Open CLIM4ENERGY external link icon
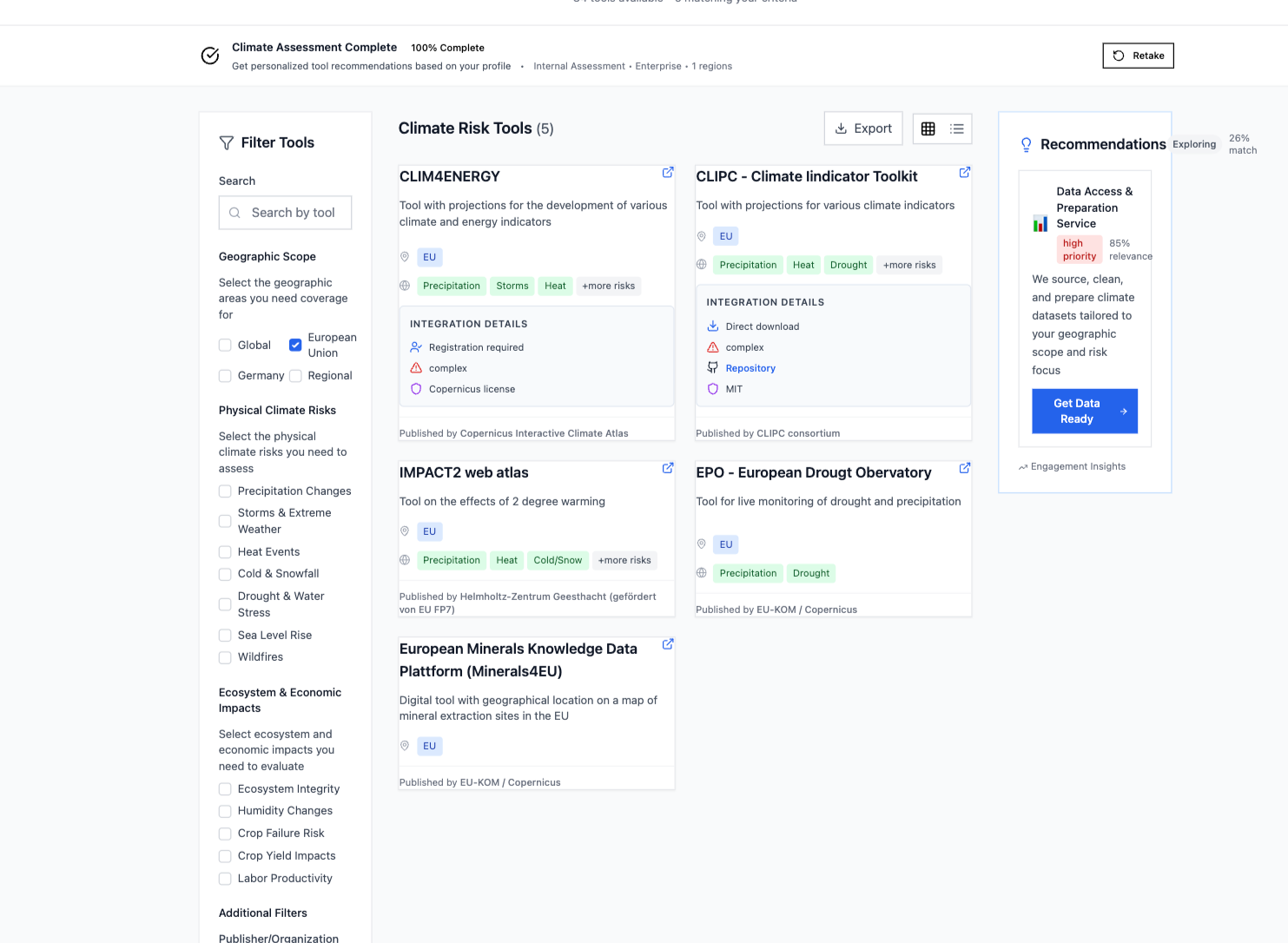 tap(668, 172)
